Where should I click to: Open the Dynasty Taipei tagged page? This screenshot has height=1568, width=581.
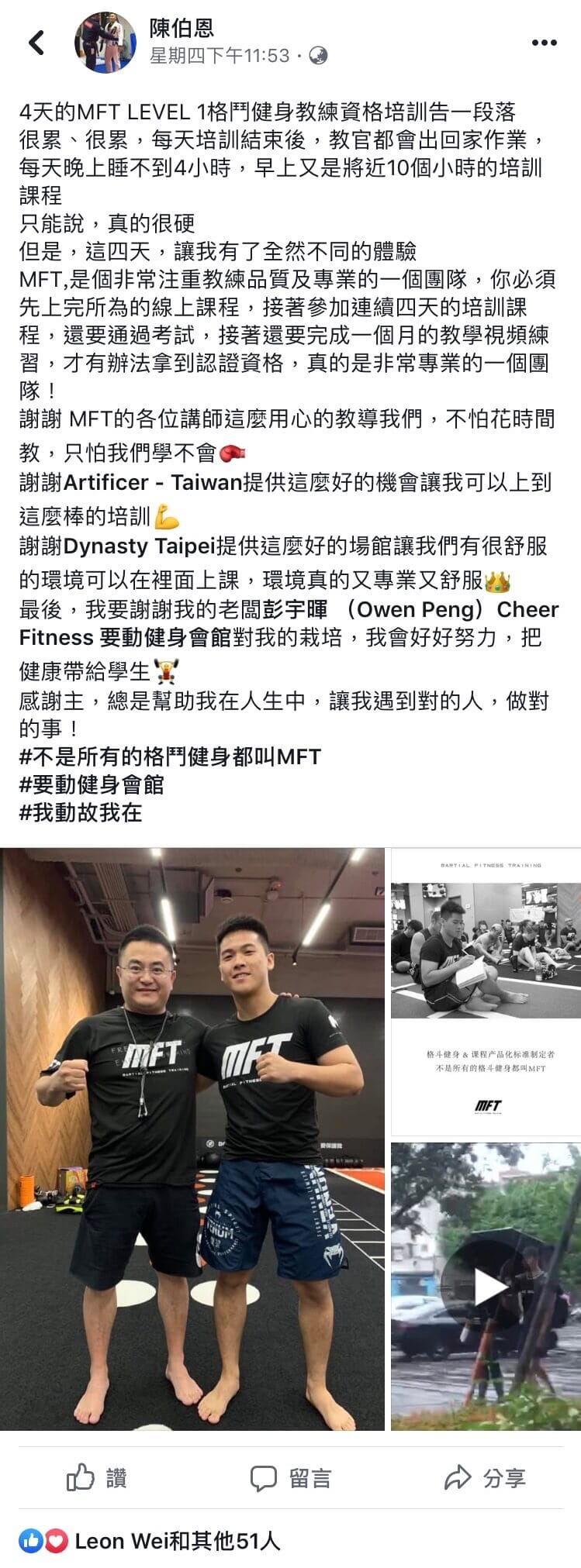[139, 546]
